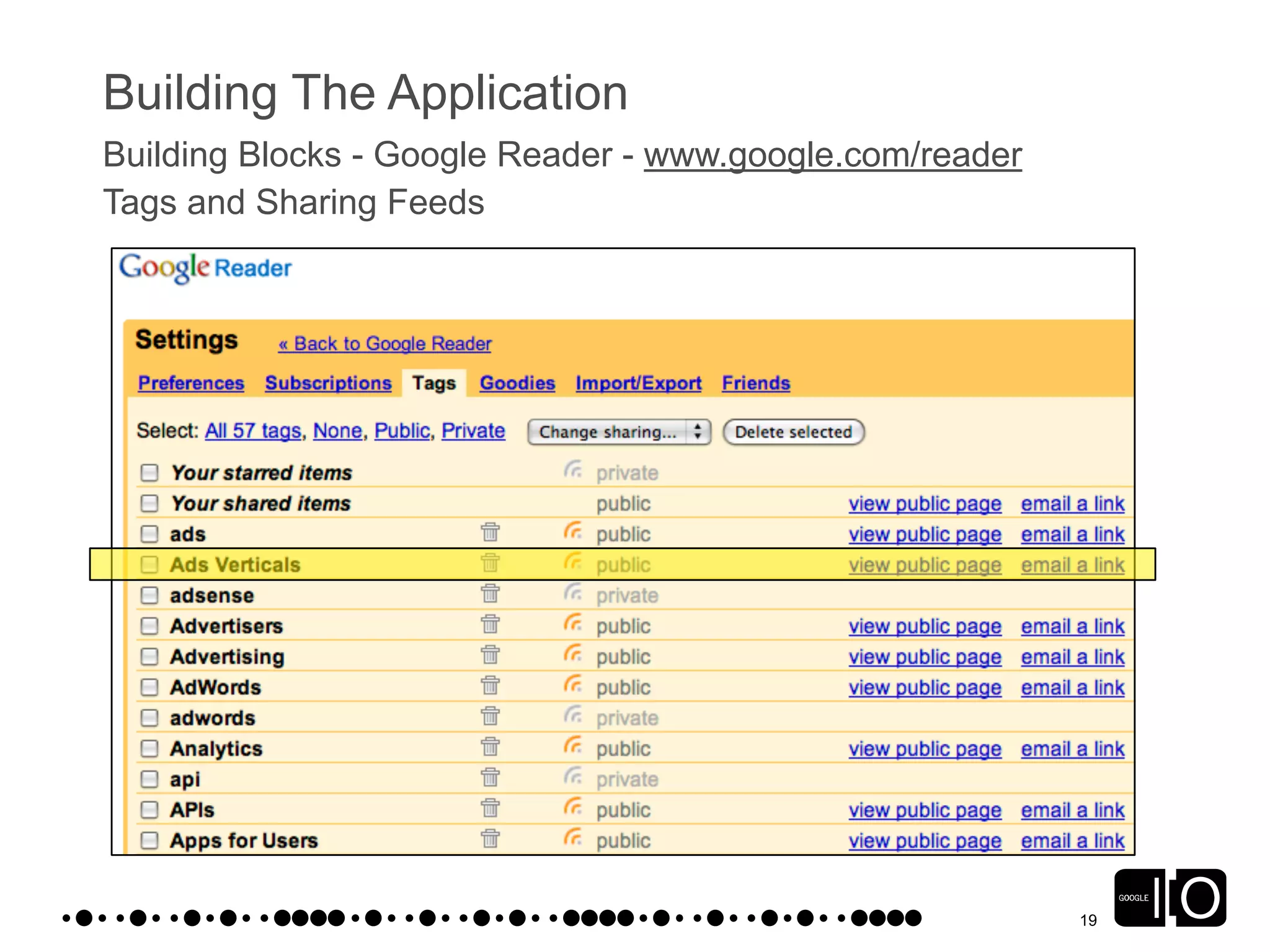Click the orange feed icon for Analytics
This screenshot has height=952, width=1270.
pos(573,746)
